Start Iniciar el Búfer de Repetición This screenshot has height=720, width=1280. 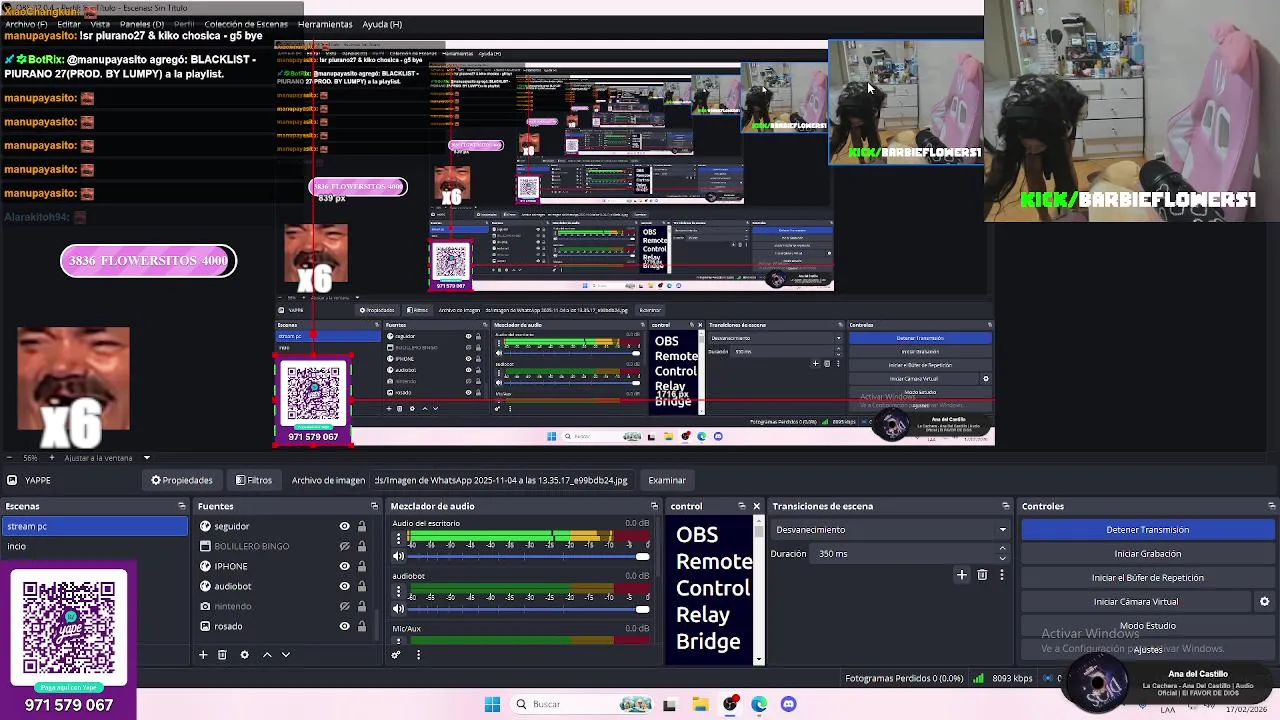tap(1147, 578)
